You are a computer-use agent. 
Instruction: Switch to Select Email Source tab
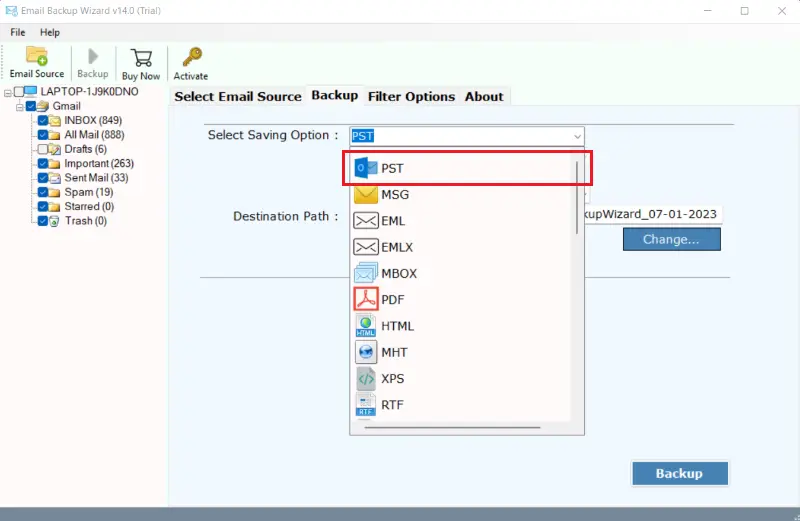tap(238, 96)
